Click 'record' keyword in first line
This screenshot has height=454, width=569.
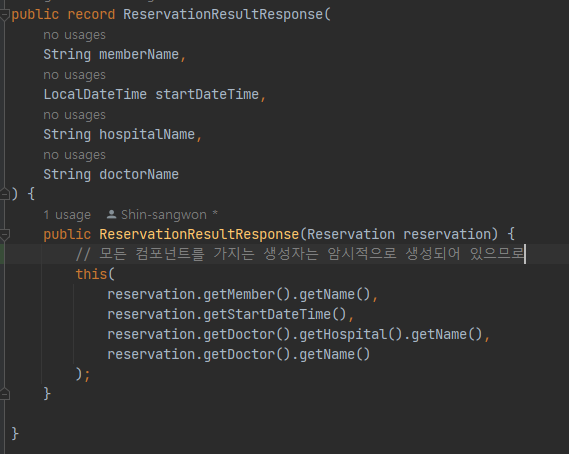pos(91,15)
